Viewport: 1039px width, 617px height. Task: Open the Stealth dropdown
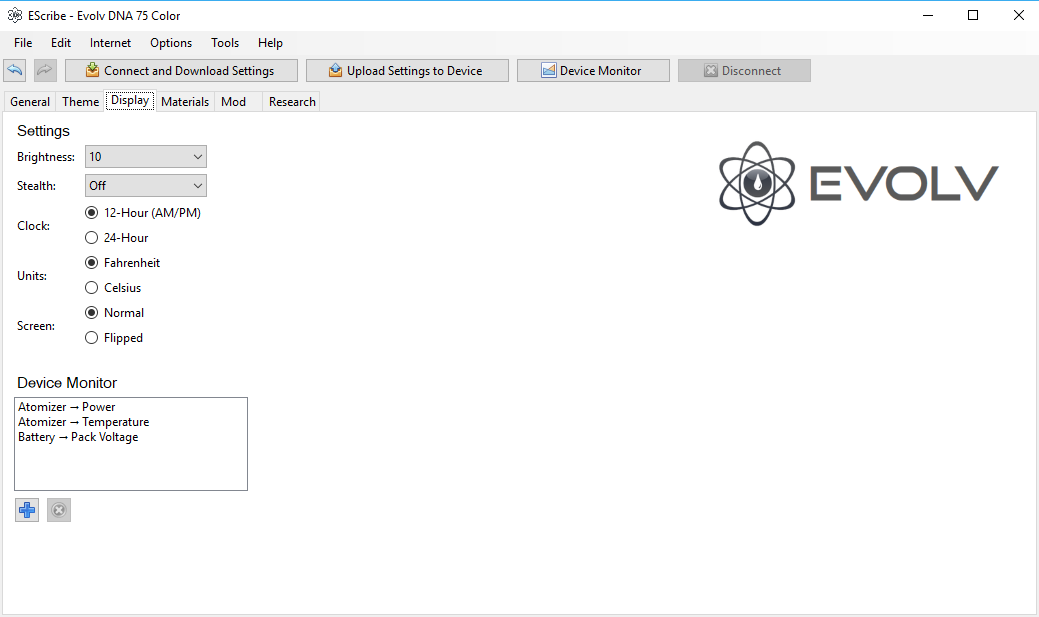[146, 186]
